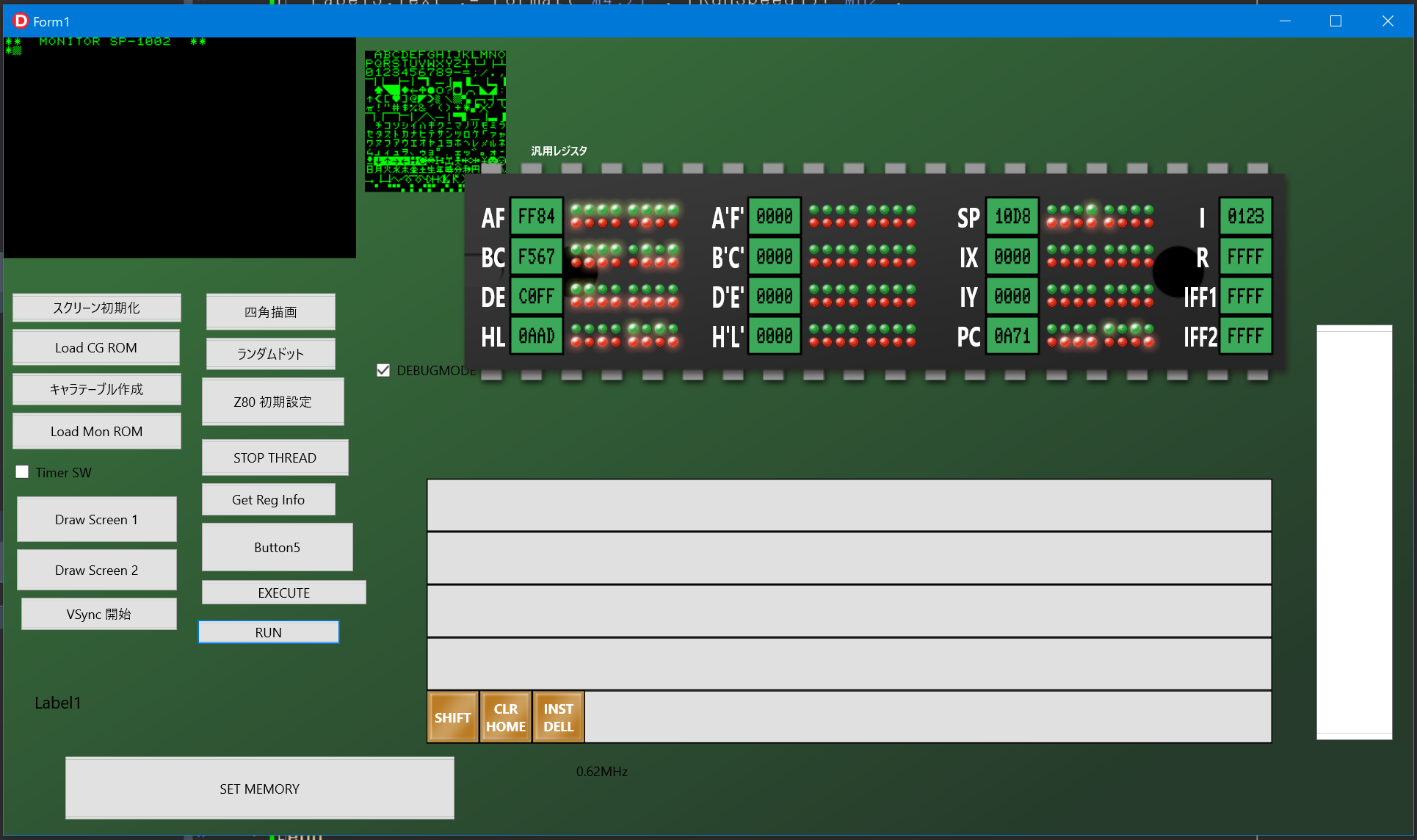This screenshot has width=1417, height=840.
Task: Click the PC register display showing 0A71
Action: coord(1012,336)
